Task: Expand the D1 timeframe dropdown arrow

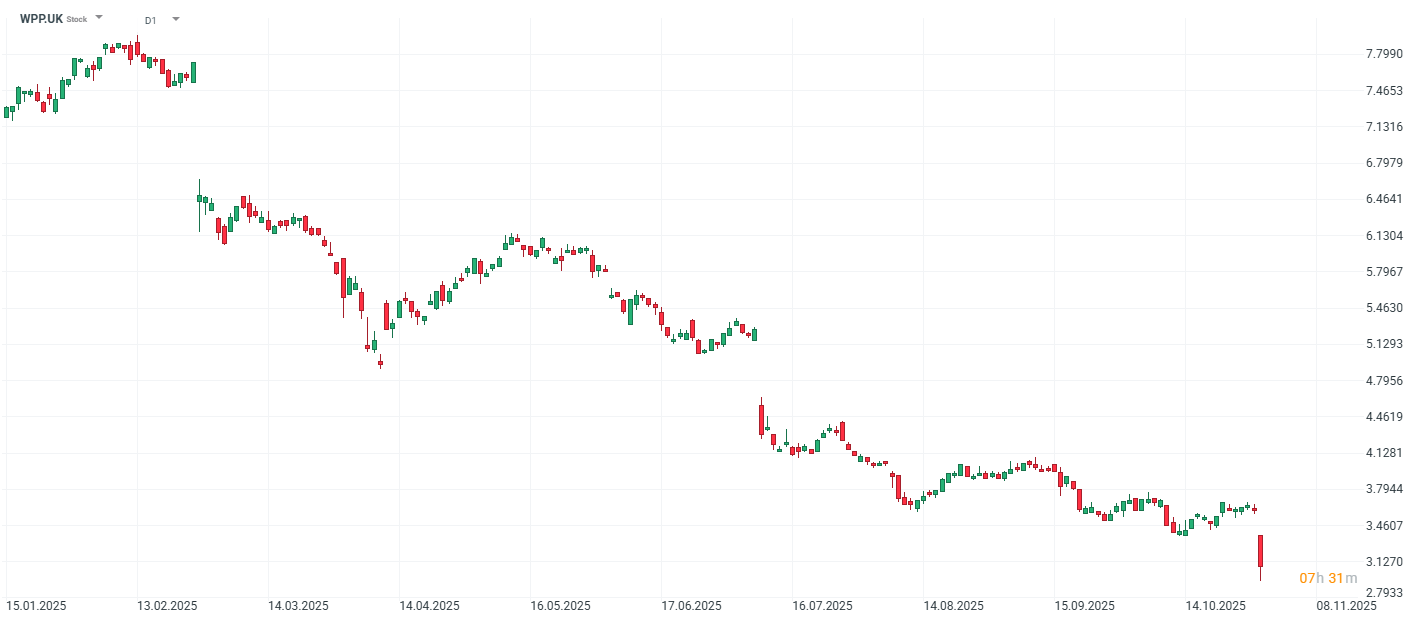Action: tap(176, 19)
